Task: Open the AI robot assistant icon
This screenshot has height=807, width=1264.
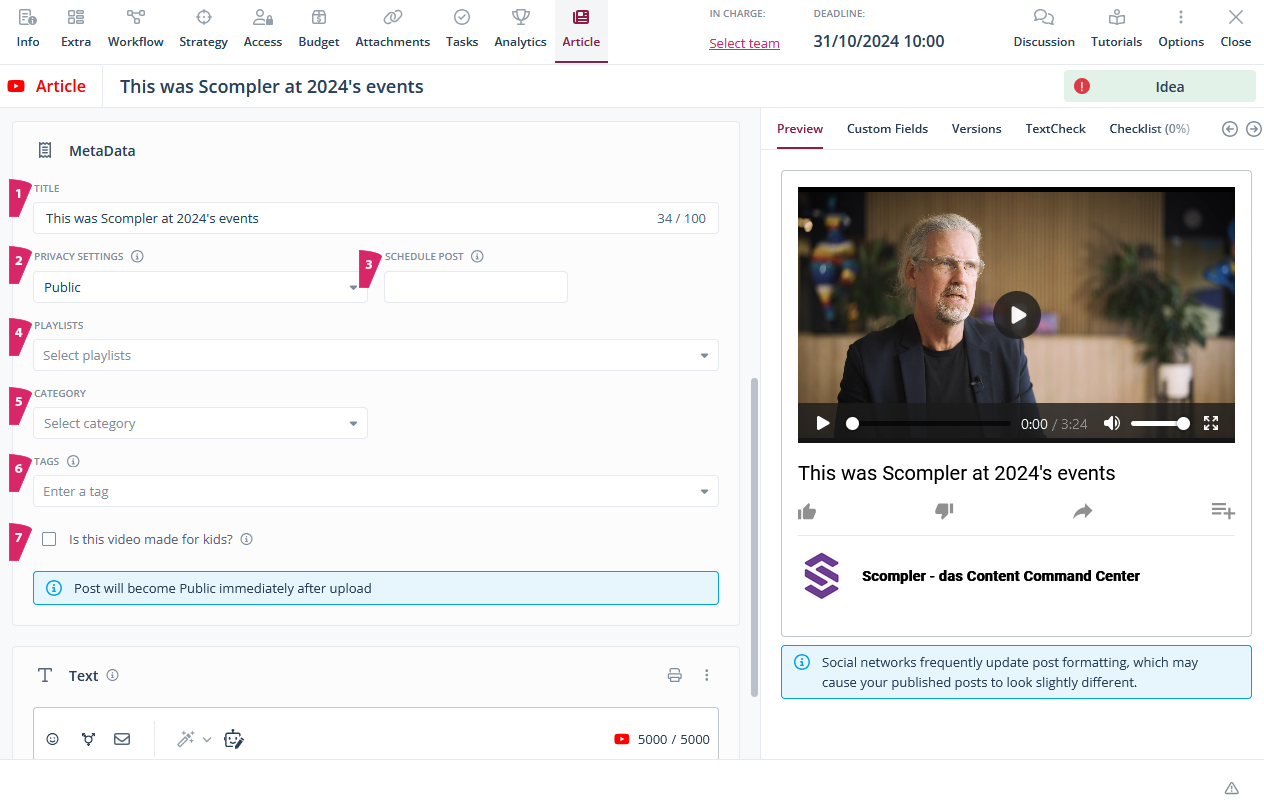Action: coord(234,739)
